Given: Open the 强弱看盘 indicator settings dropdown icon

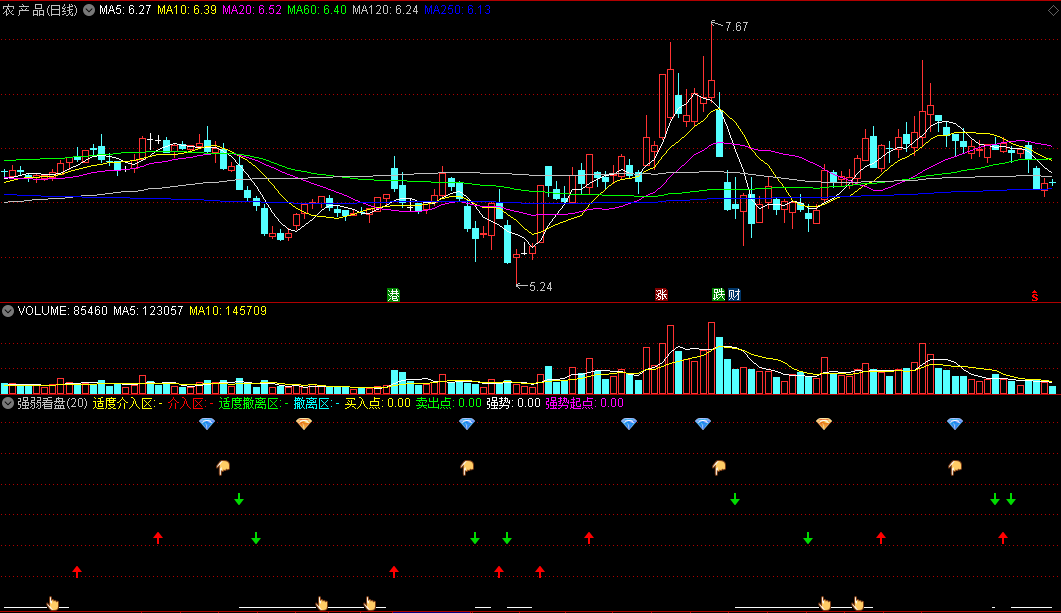Looking at the screenshot, I should [x=8, y=403].
